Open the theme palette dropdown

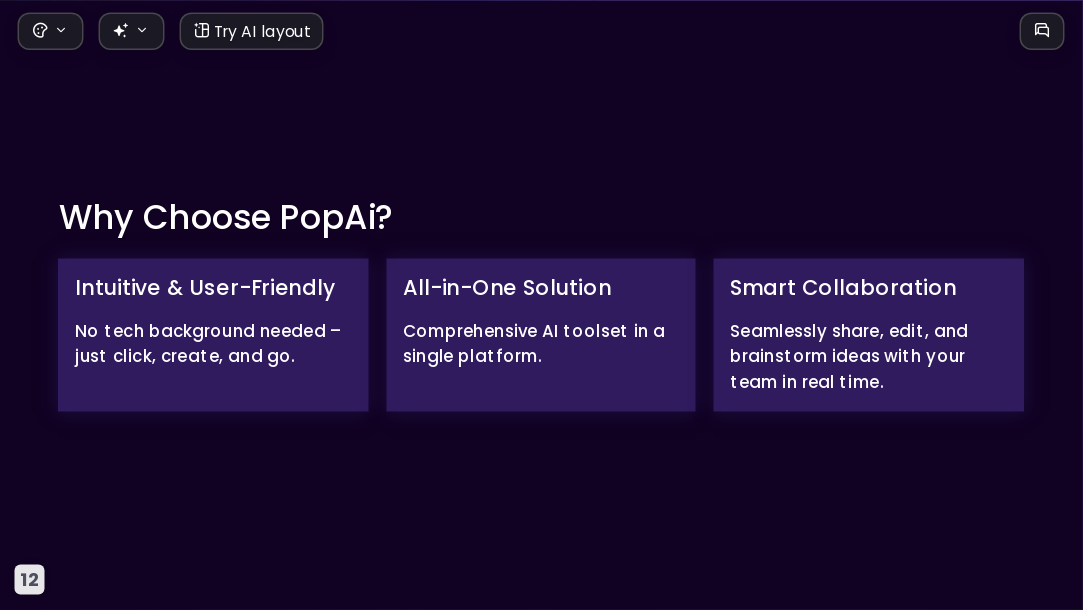point(50,31)
